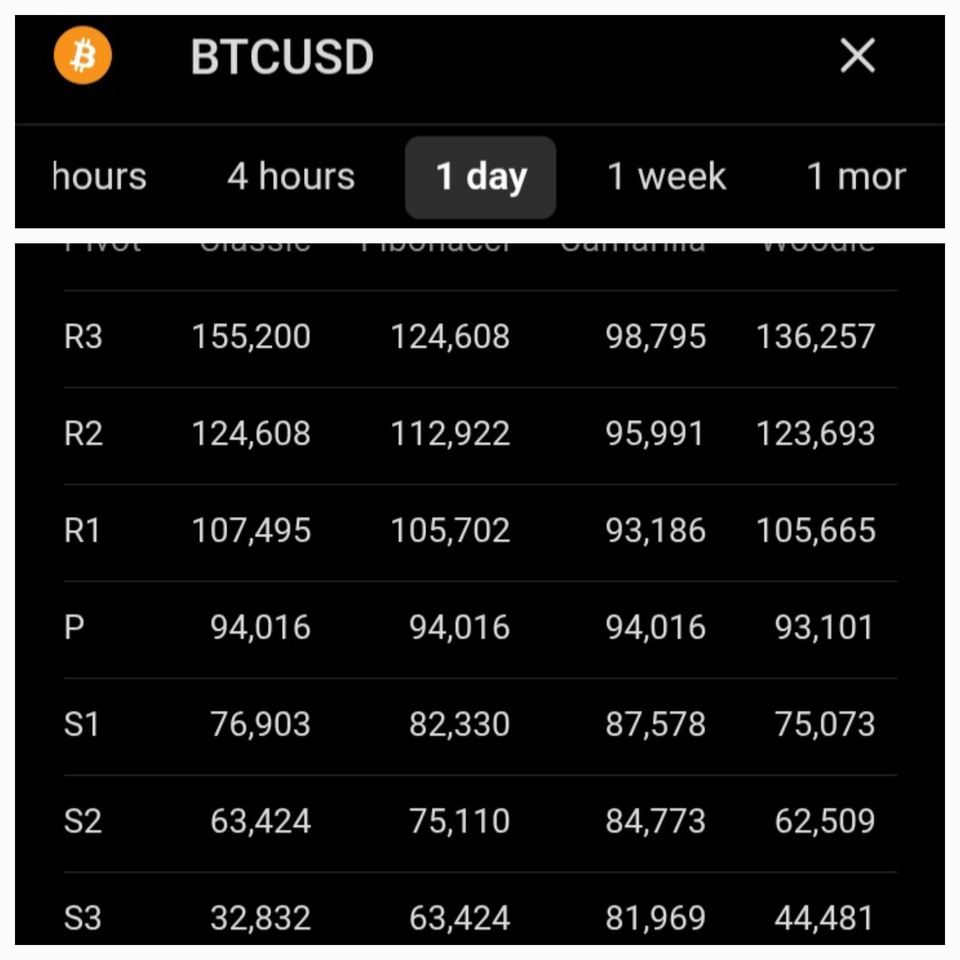The image size is (960, 960).
Task: Select the BTCUSD symbol title
Action: pyautogui.click(x=282, y=58)
